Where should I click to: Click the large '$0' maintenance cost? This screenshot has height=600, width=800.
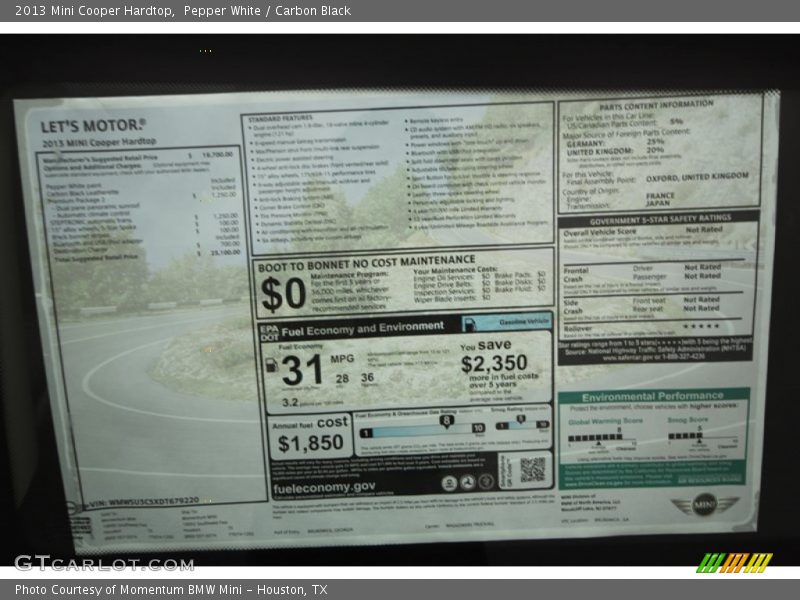click(283, 294)
